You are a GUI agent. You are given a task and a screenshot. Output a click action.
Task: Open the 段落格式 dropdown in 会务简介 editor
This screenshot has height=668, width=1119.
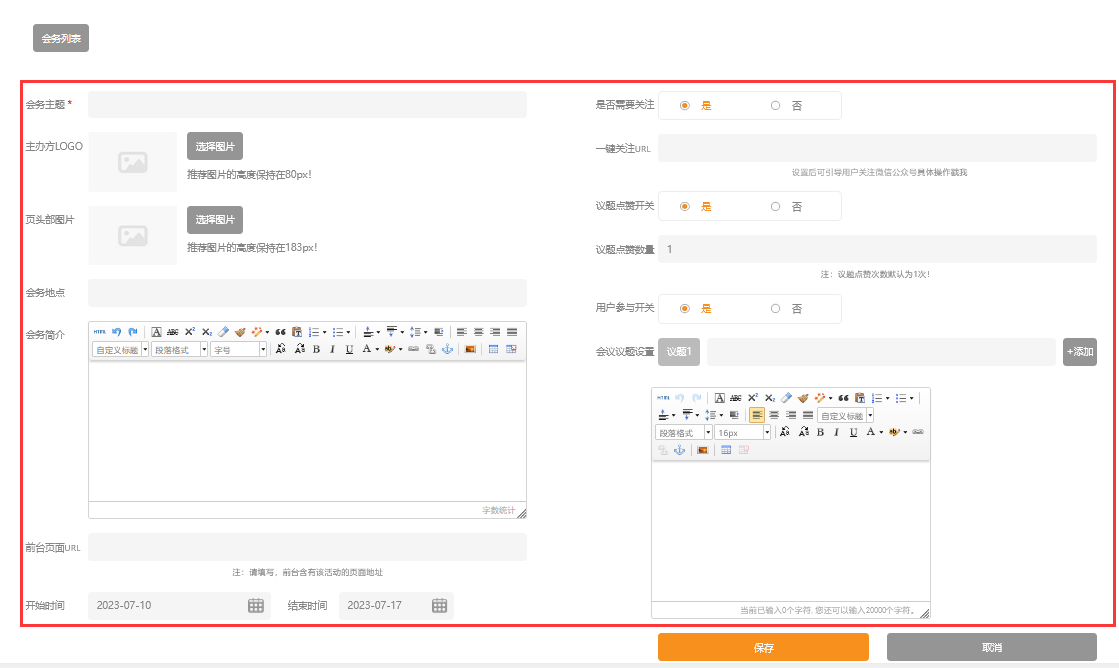[x=179, y=350]
